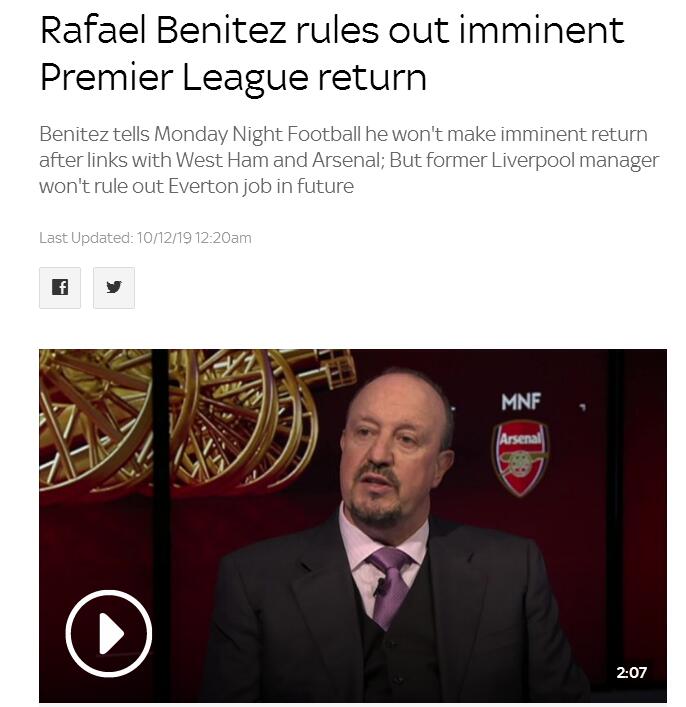Share article via the Twitter bird icon
686x707 pixels.
113,288
